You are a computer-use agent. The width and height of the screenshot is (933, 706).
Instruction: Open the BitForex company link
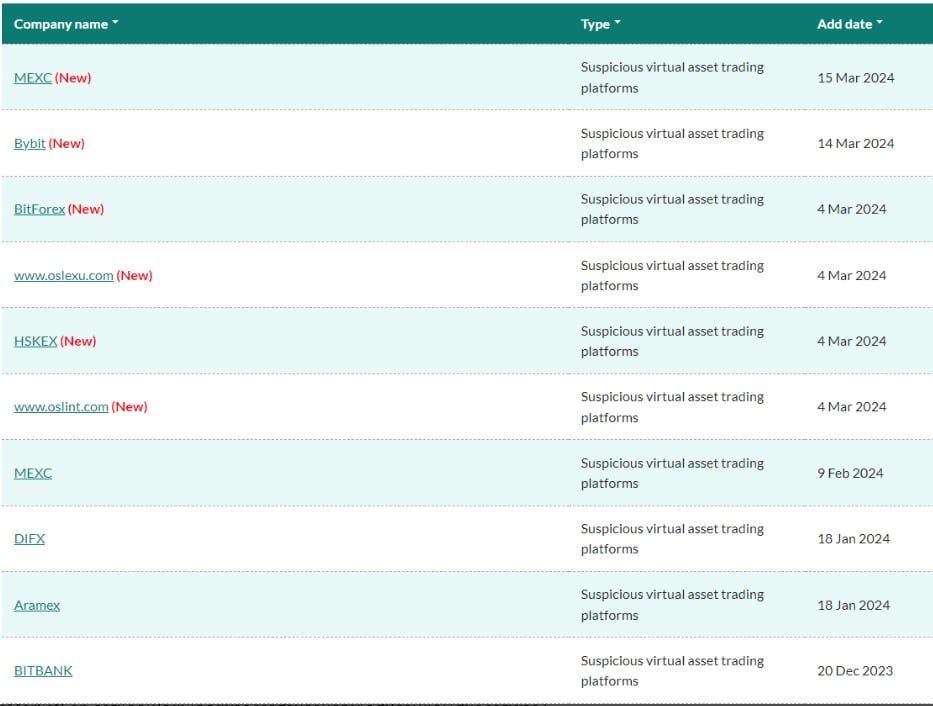pos(39,209)
